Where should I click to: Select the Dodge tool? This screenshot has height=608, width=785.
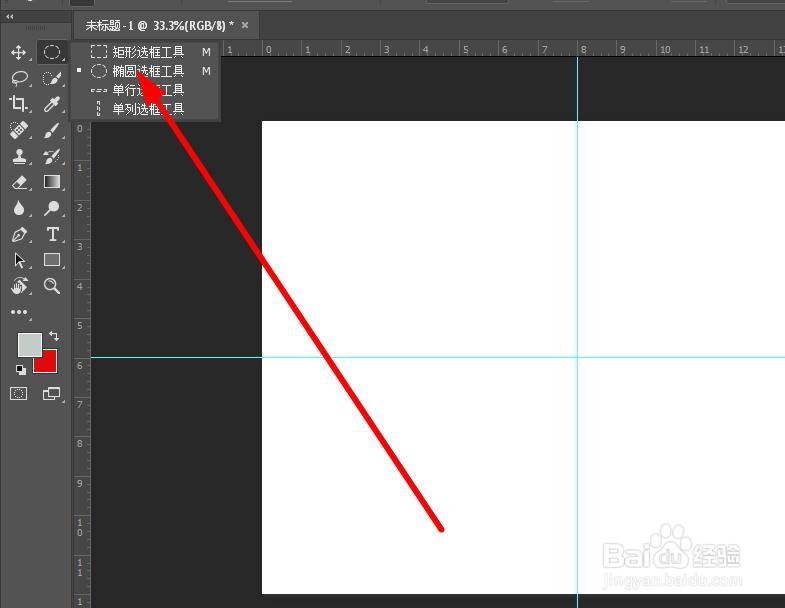click(x=52, y=208)
